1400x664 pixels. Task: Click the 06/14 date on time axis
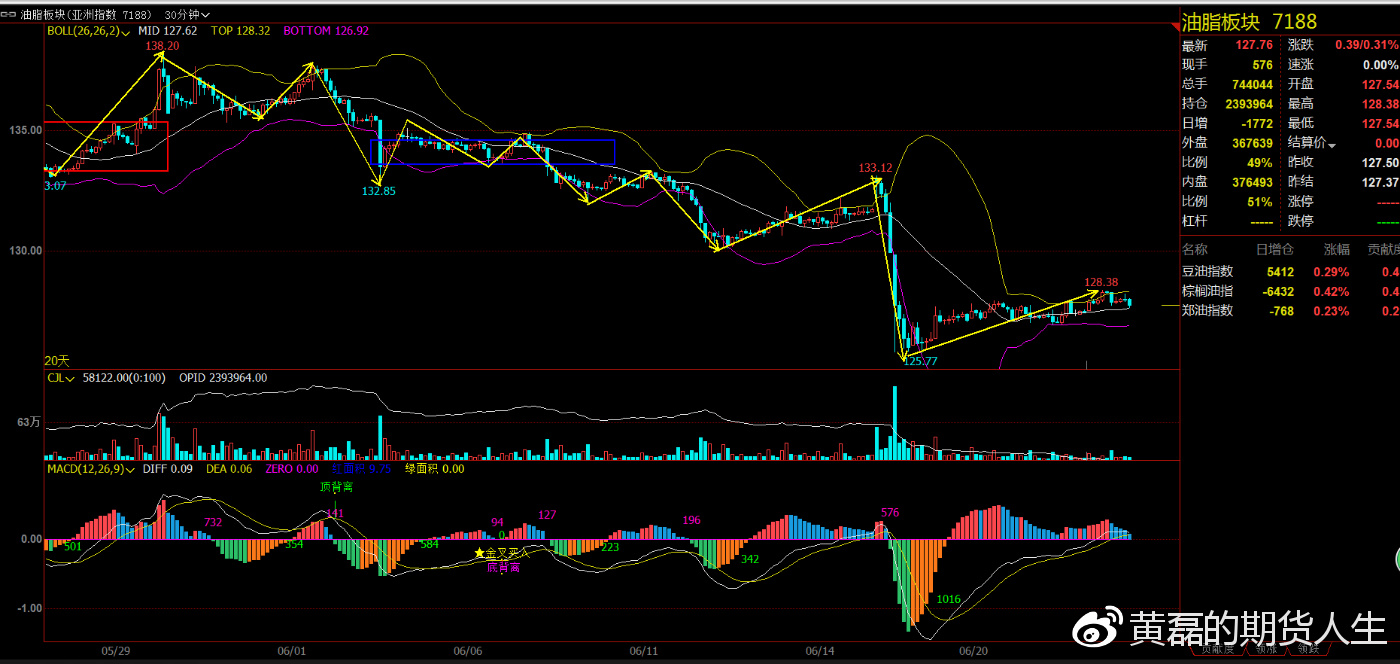pos(820,650)
